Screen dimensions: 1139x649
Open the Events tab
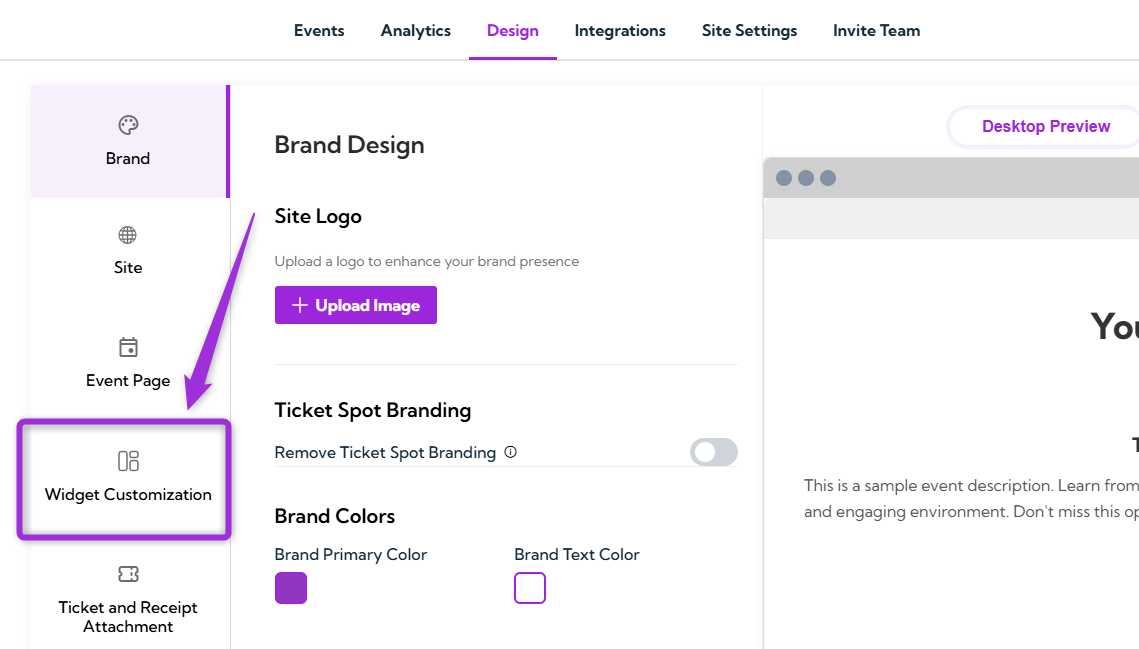[319, 30]
